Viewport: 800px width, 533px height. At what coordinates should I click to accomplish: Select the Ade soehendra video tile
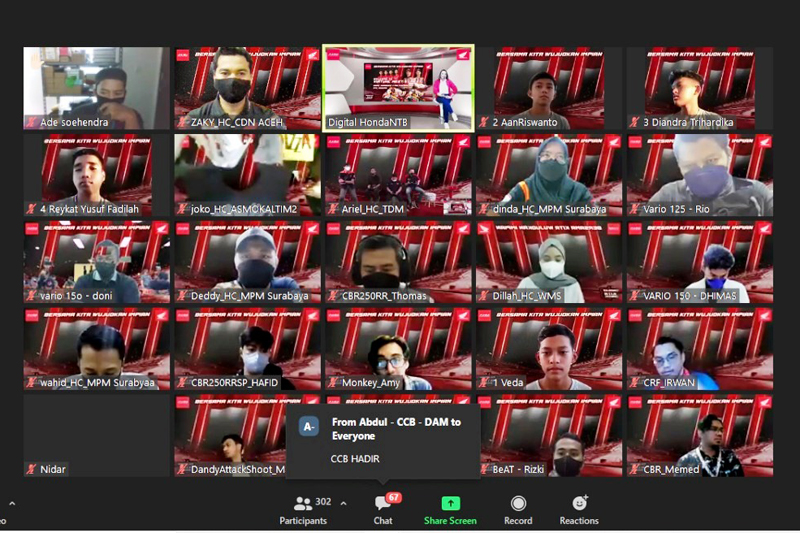tap(96, 88)
